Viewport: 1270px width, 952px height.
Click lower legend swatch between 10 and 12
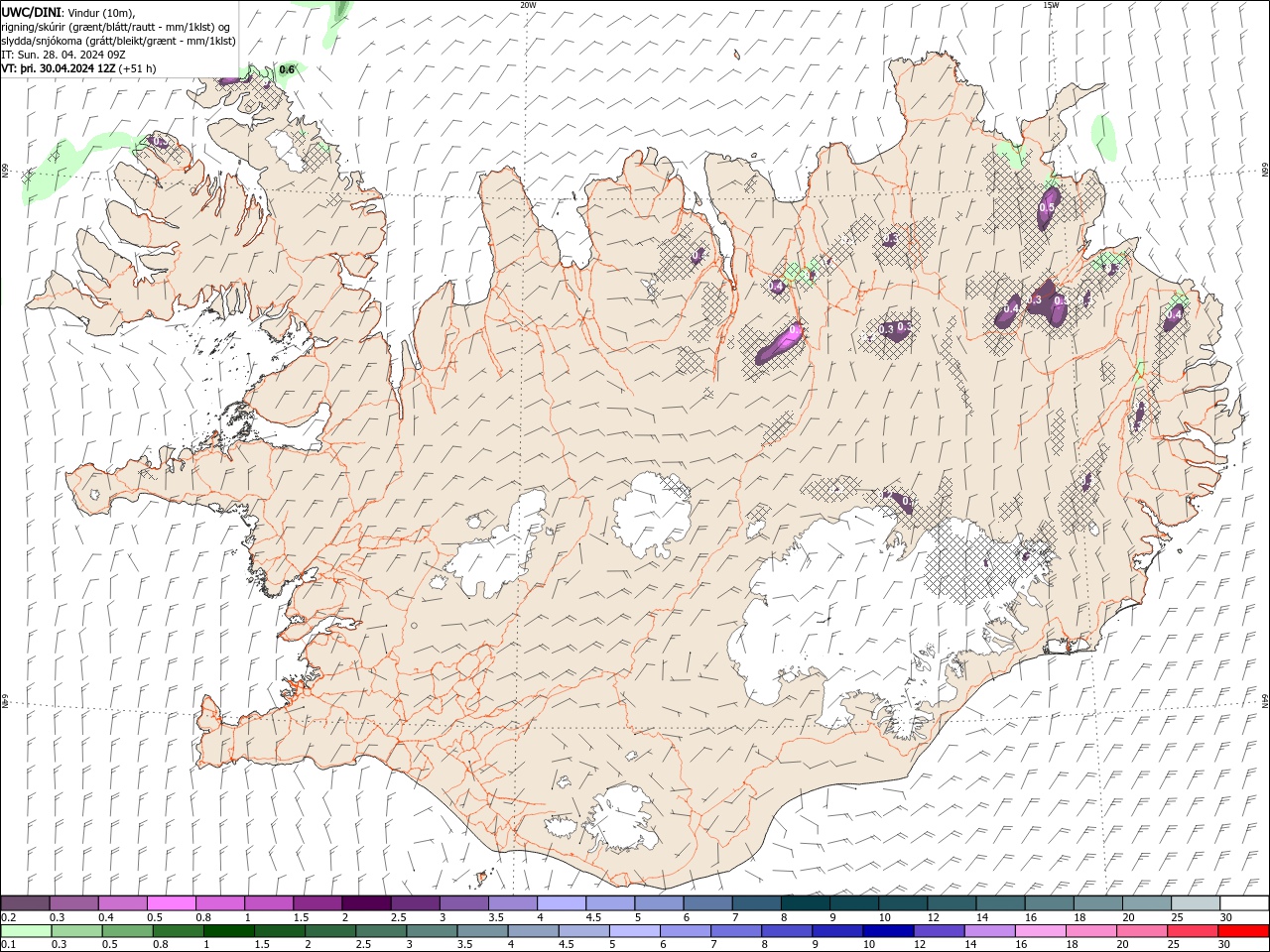point(887,931)
